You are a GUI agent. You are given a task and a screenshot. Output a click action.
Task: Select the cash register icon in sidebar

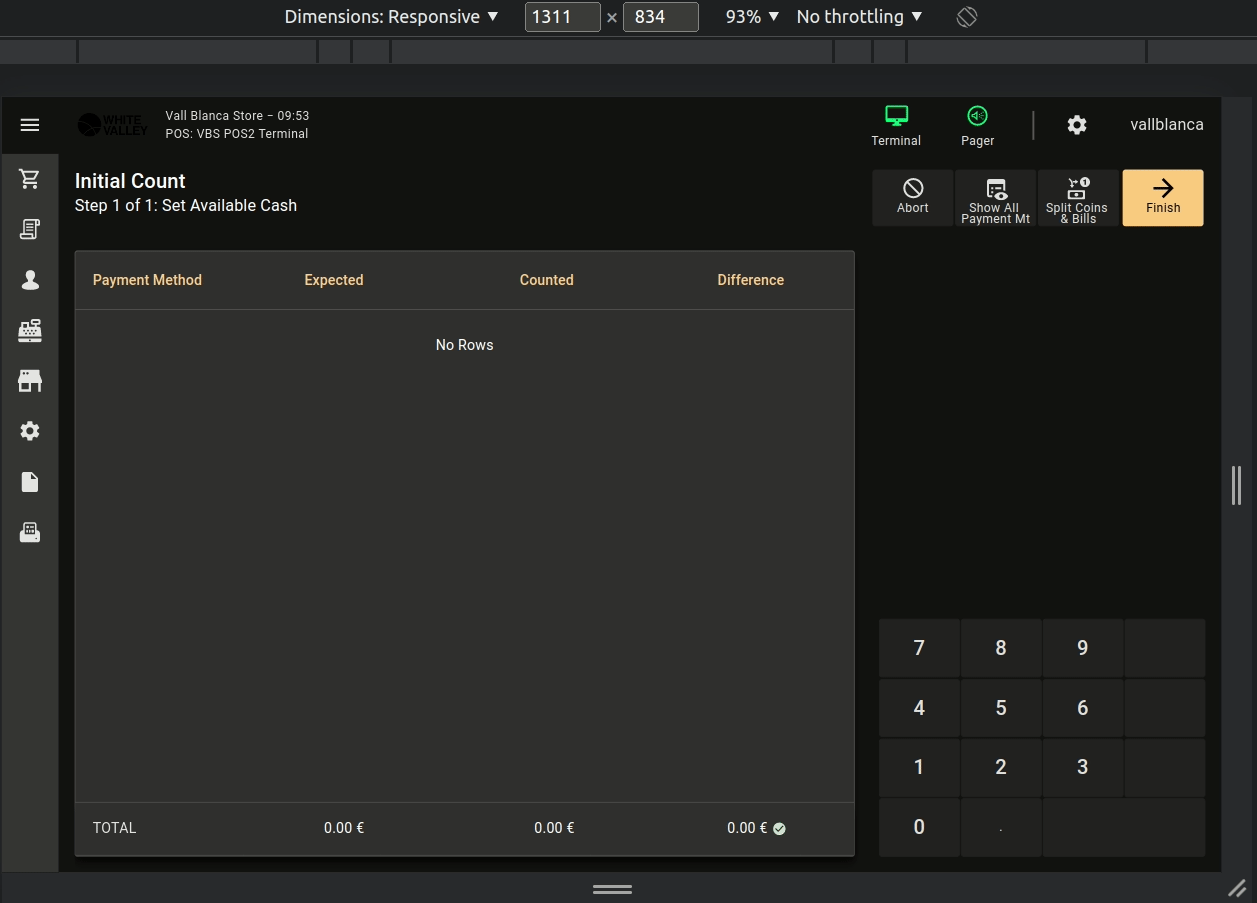(30, 330)
